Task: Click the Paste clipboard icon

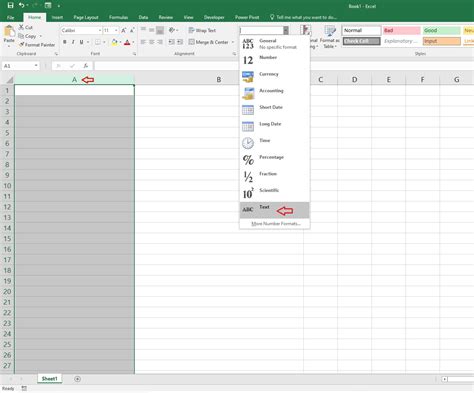Action: click(9, 32)
